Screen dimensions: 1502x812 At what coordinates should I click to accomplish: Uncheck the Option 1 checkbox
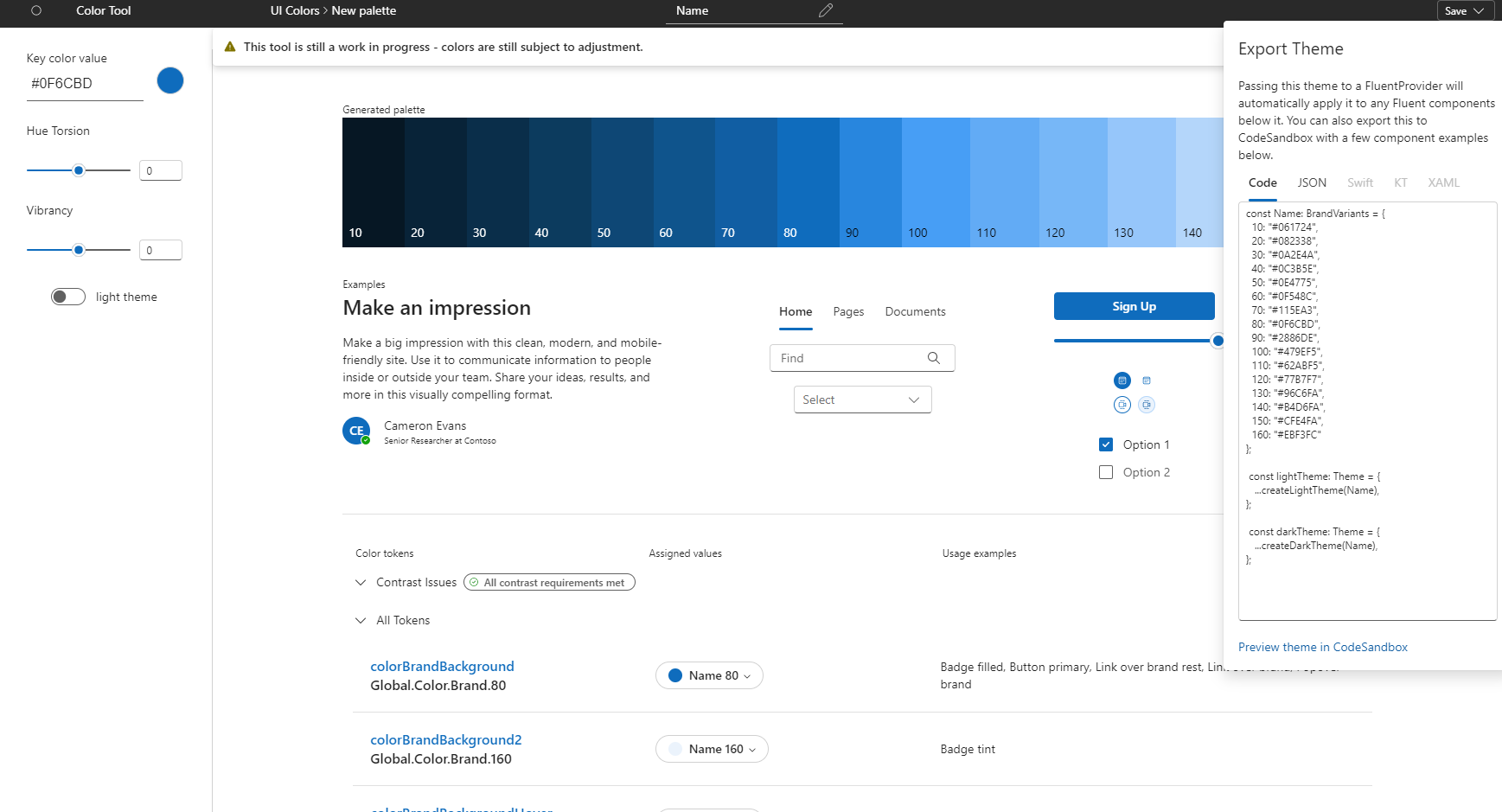pyautogui.click(x=1106, y=444)
